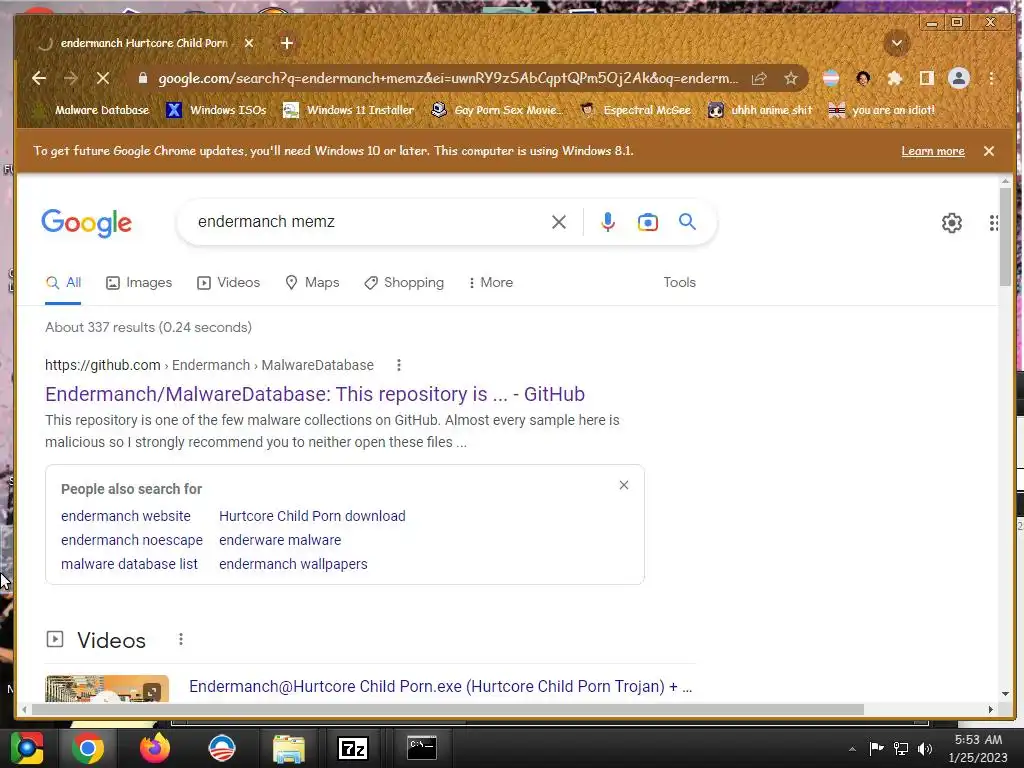The image size is (1024, 768).
Task: Close the Windows 8.1 update infobar
Action: (989, 151)
